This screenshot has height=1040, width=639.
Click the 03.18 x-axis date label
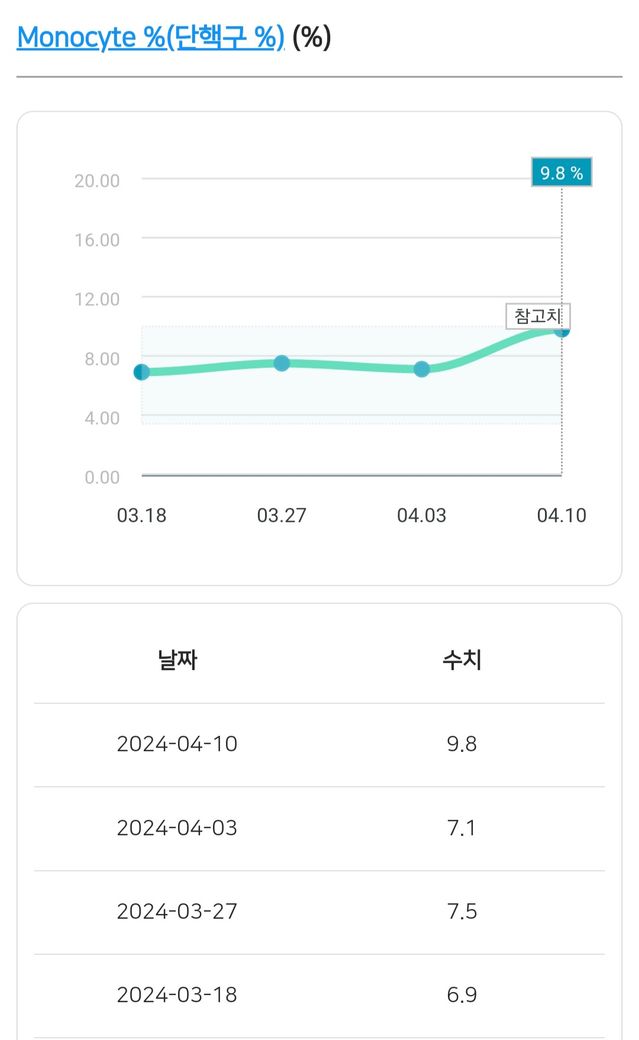[142, 516]
